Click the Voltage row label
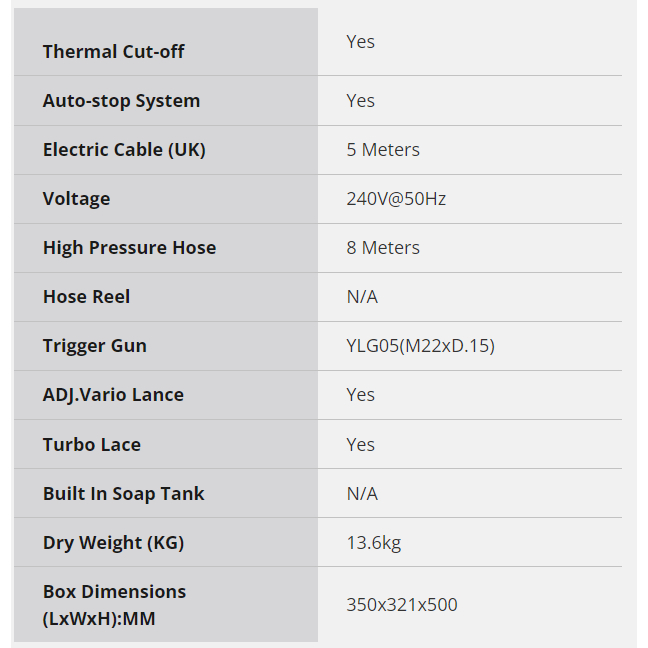648x648 pixels. click(76, 198)
